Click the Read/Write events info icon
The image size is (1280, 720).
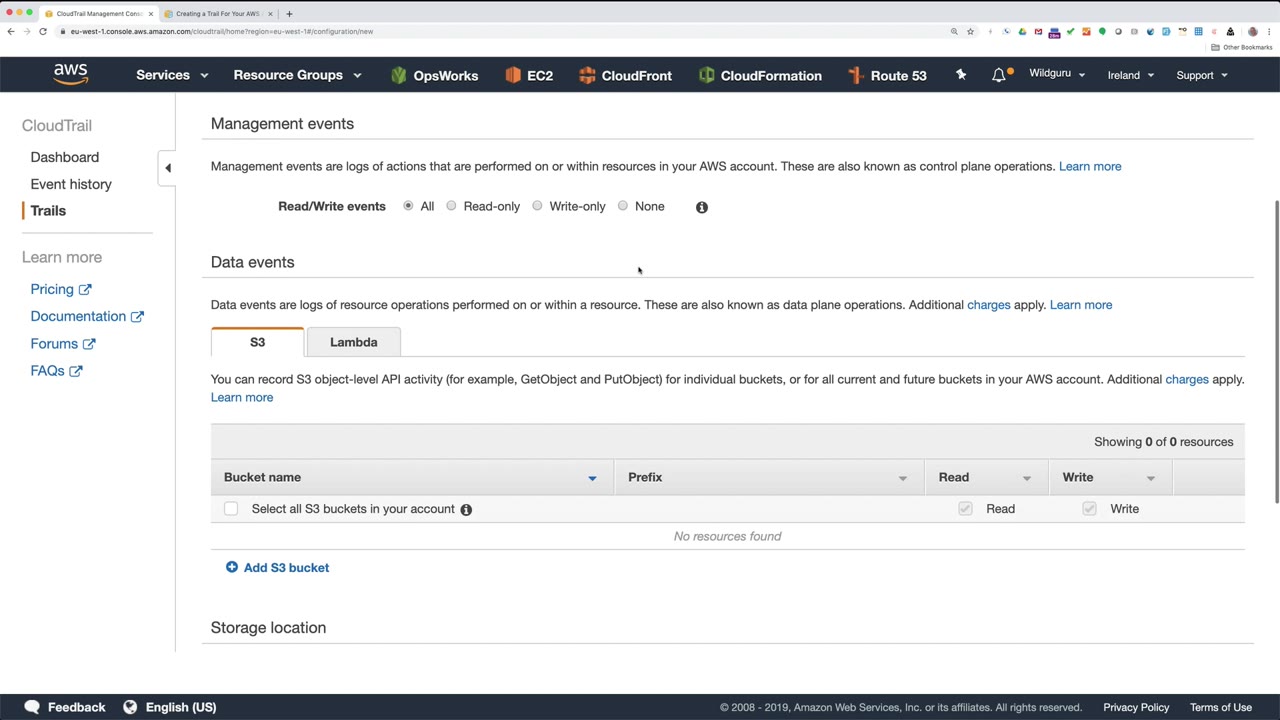coord(702,207)
